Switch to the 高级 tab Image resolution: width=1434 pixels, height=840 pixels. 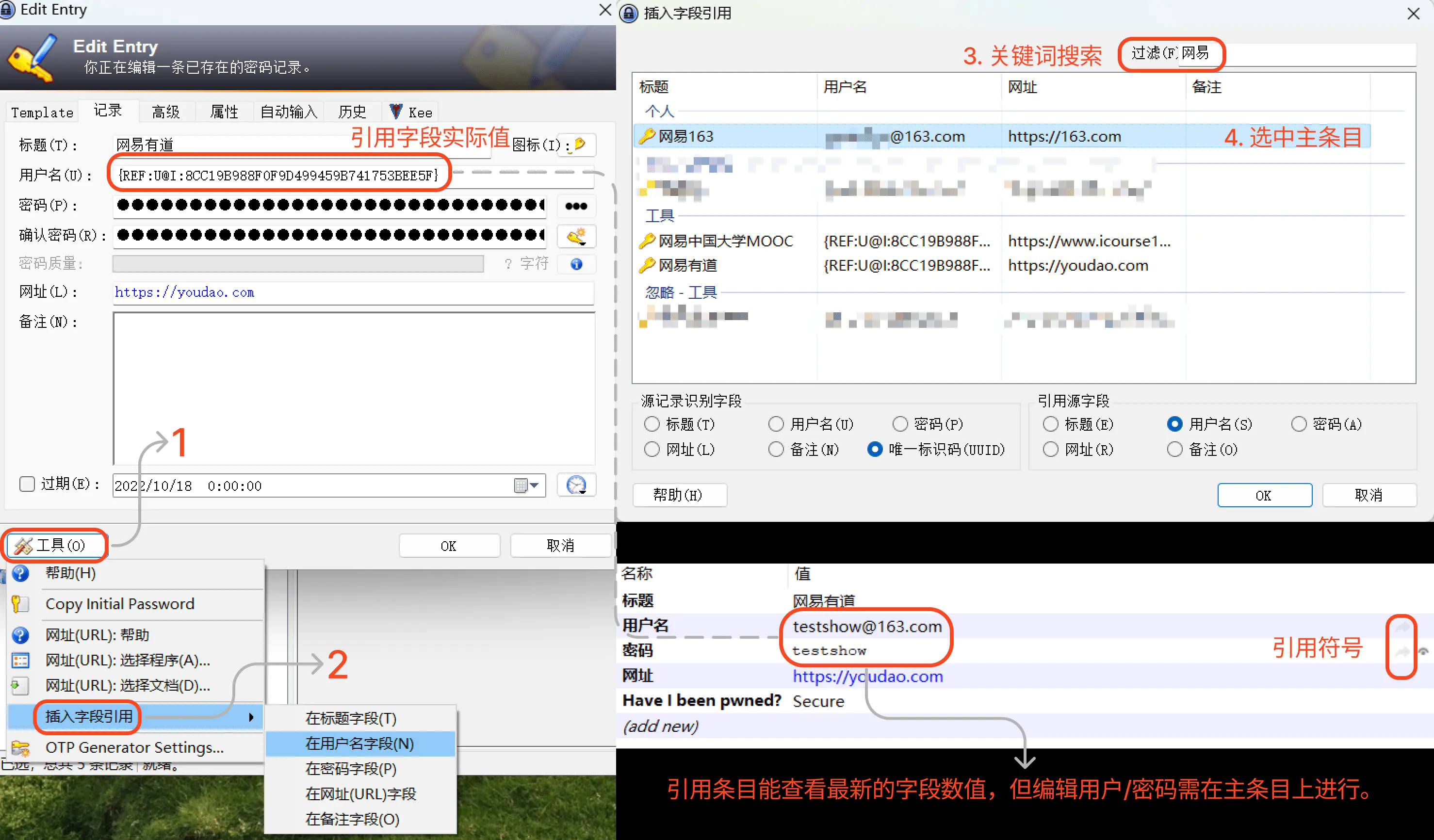[x=165, y=112]
